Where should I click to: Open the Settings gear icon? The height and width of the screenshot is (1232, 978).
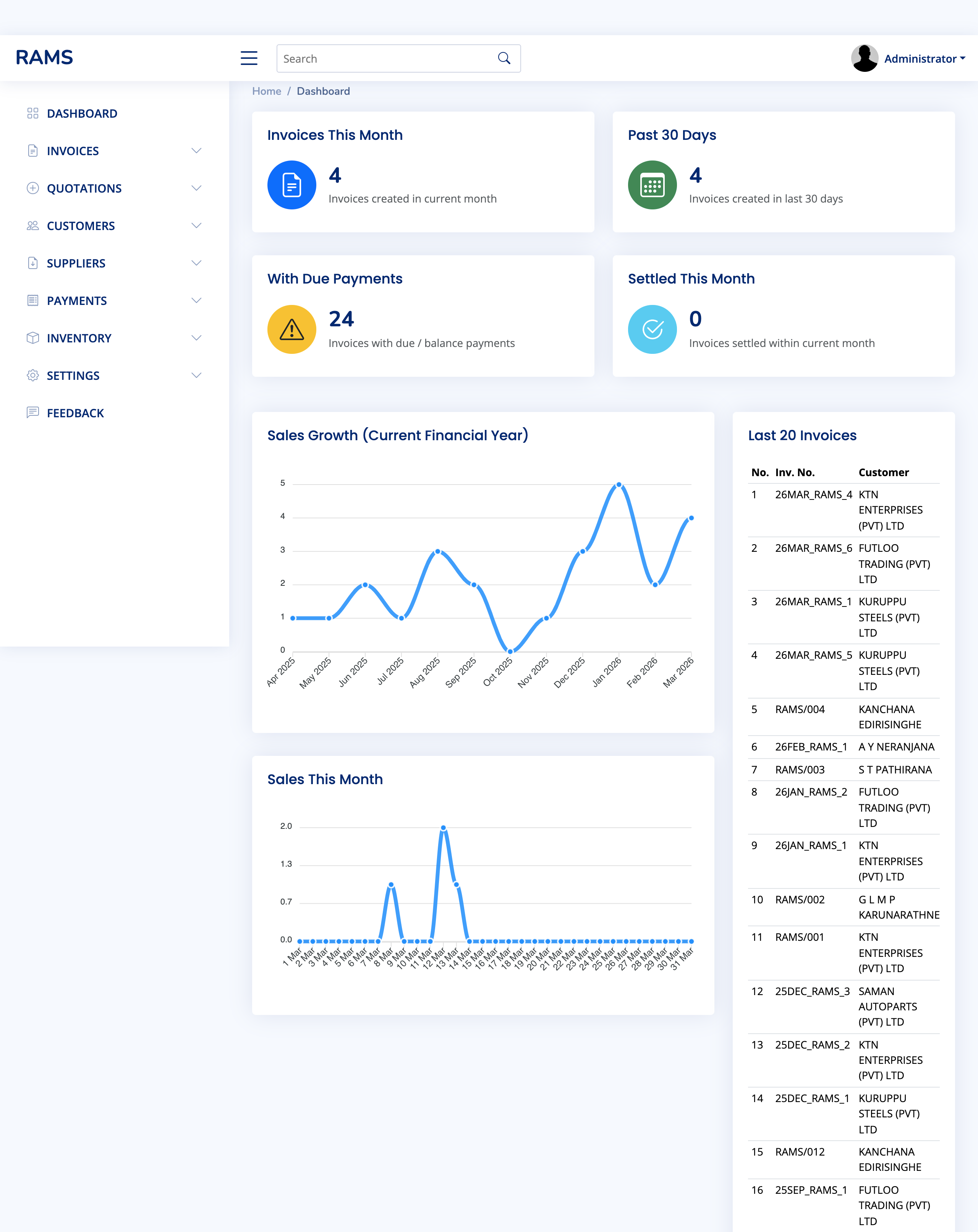coord(32,375)
